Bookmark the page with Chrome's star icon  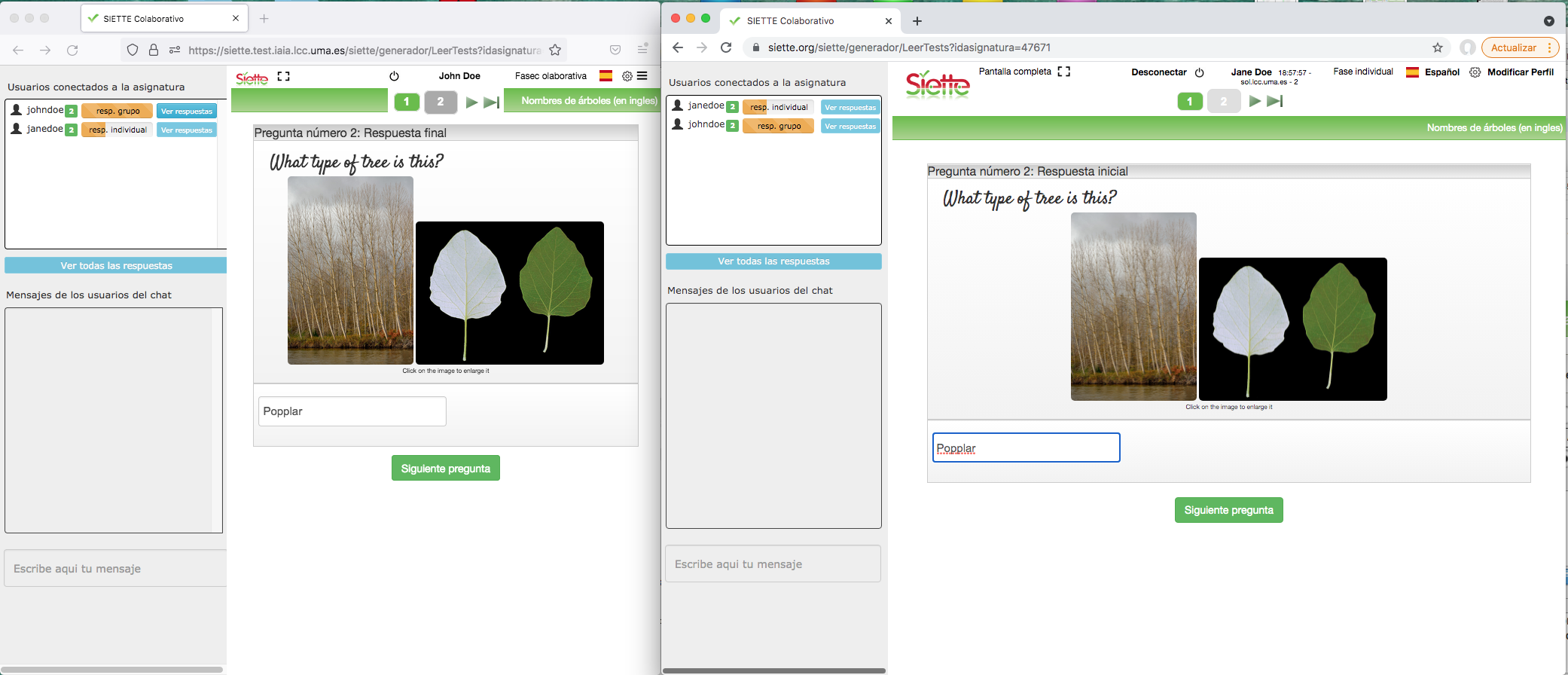click(1437, 47)
